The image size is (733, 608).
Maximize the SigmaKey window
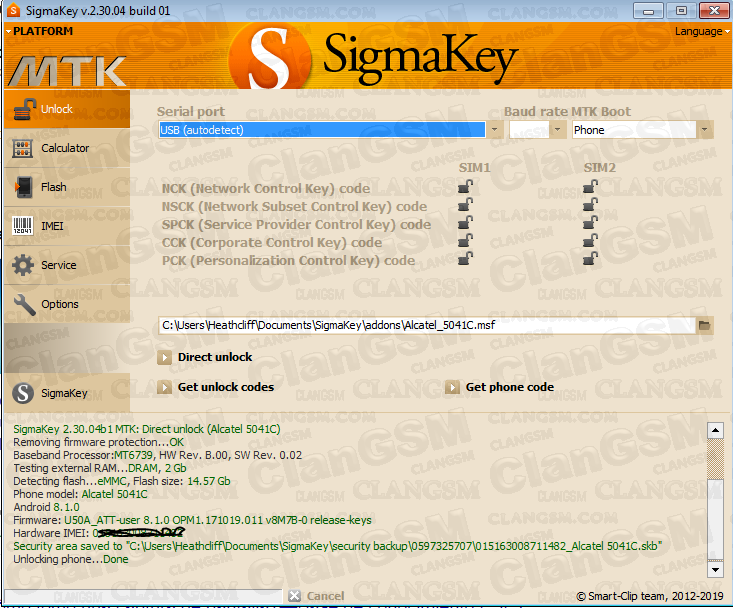click(681, 11)
